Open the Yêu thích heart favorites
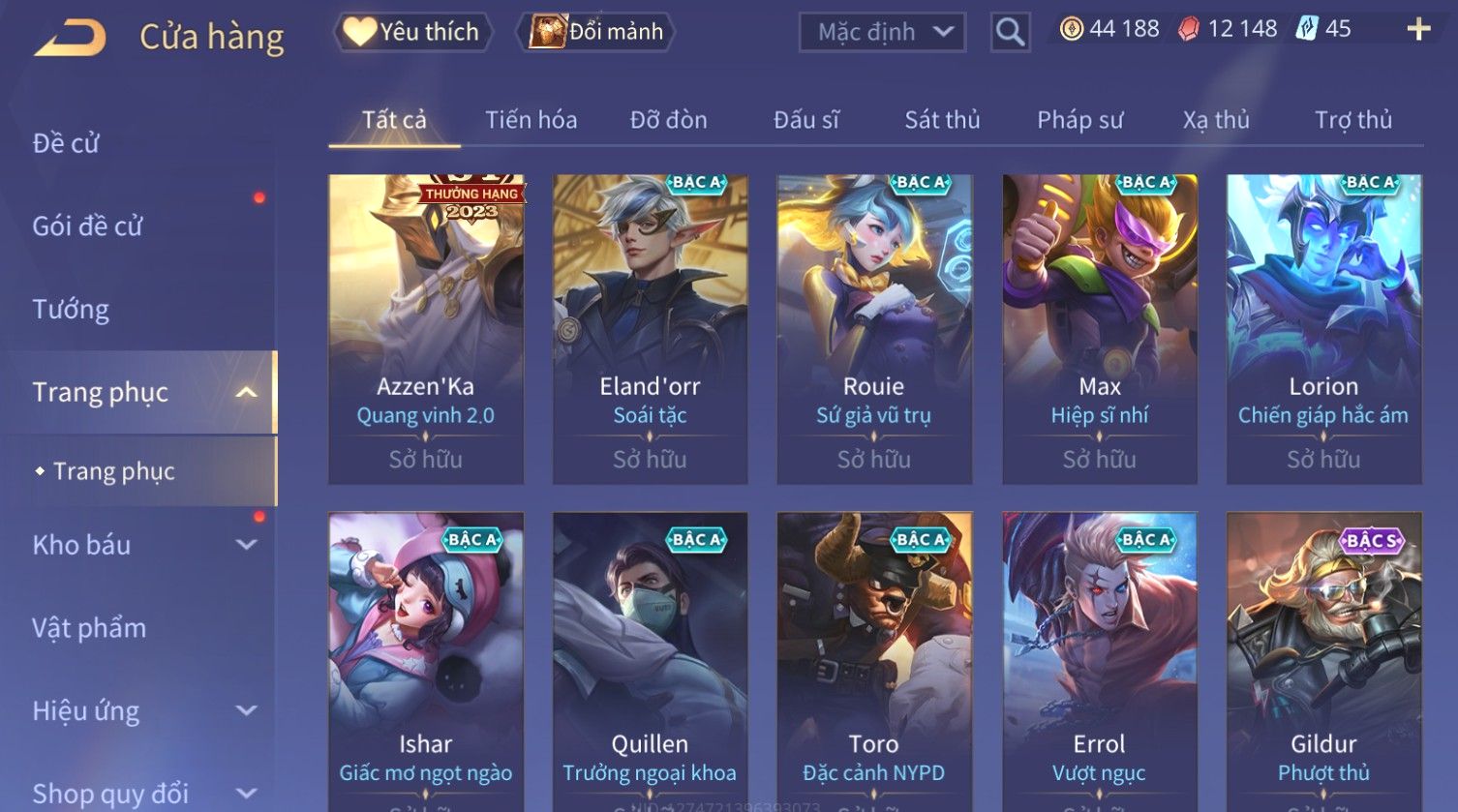Screen dimensions: 1458x812 click(359, 31)
